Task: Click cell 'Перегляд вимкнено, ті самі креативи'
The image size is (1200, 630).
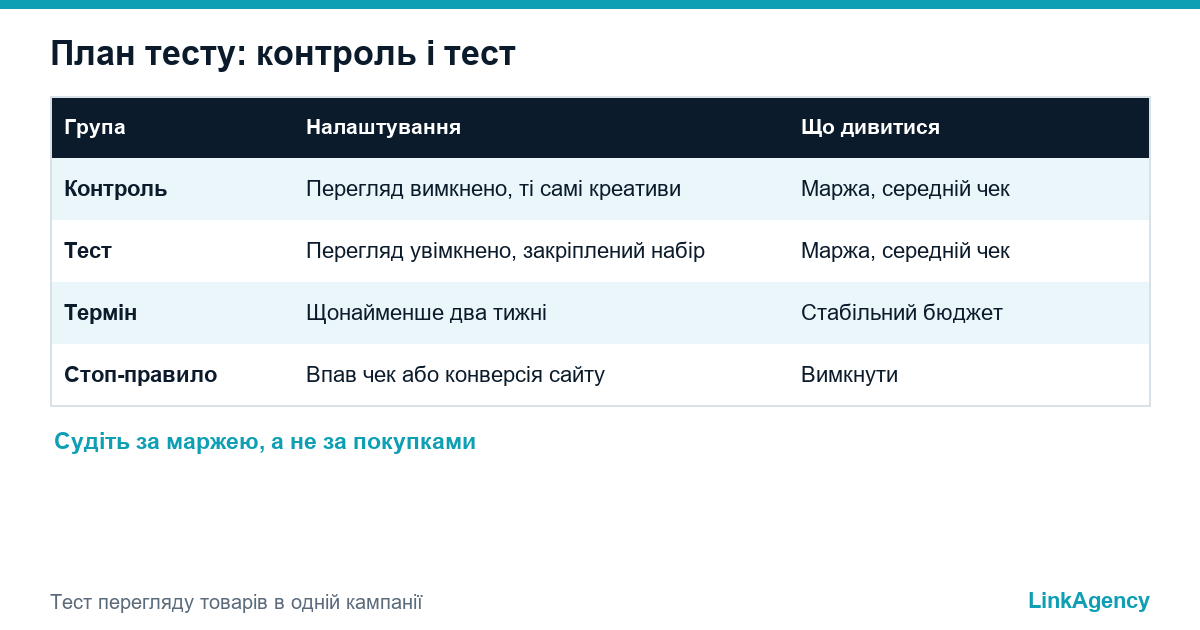Action: tap(493, 188)
